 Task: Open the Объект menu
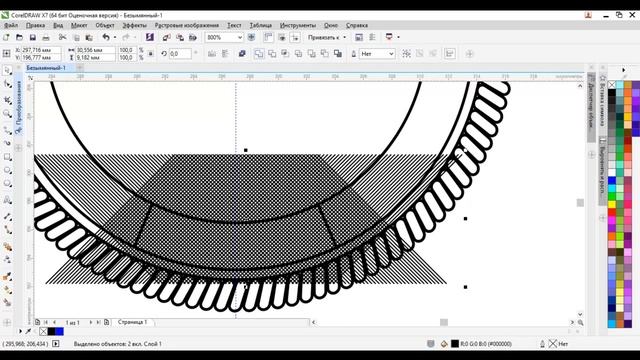pyautogui.click(x=105, y=25)
